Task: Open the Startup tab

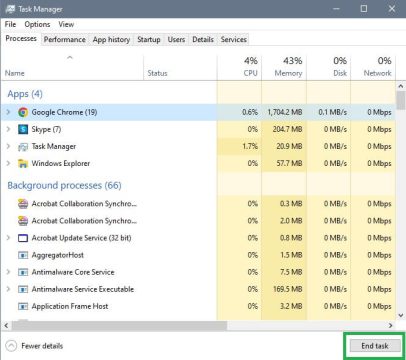Action: coord(149,39)
